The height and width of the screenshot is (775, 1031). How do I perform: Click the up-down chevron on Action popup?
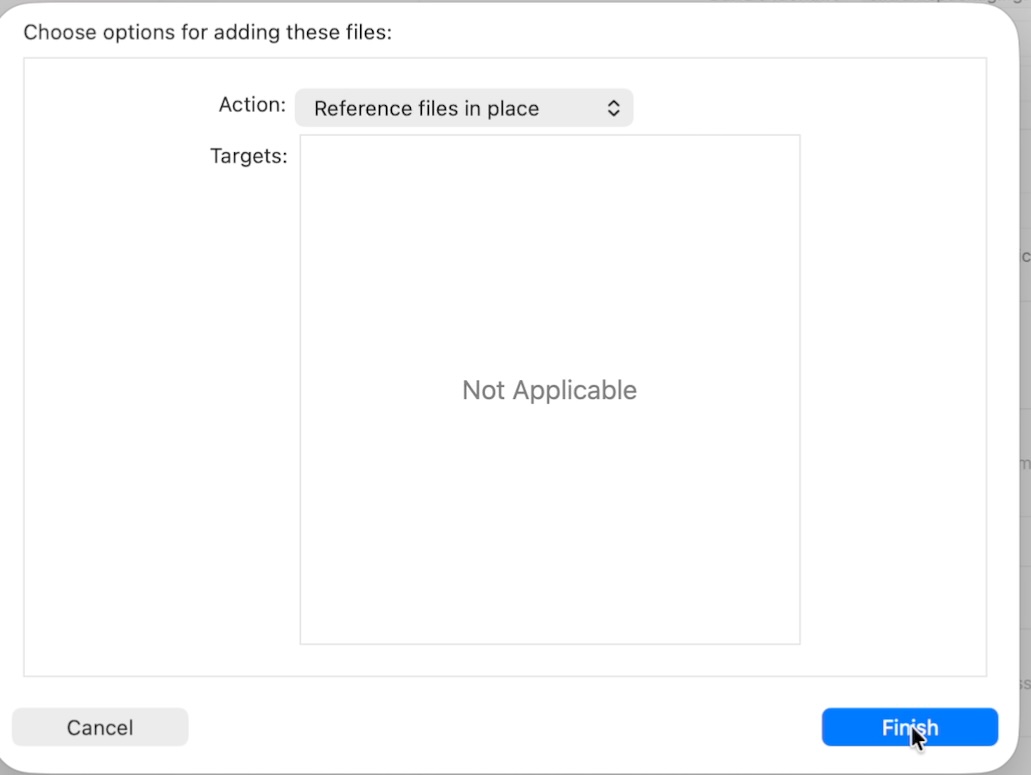pyautogui.click(x=614, y=109)
